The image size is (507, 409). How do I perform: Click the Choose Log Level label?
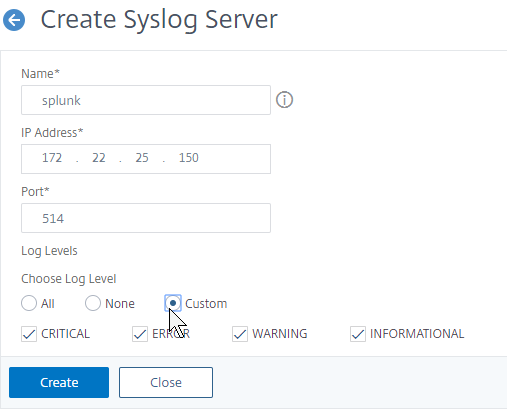pos(69,279)
